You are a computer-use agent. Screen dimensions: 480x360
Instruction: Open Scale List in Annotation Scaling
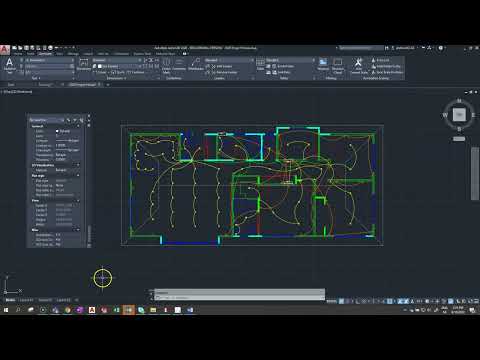pos(380,60)
